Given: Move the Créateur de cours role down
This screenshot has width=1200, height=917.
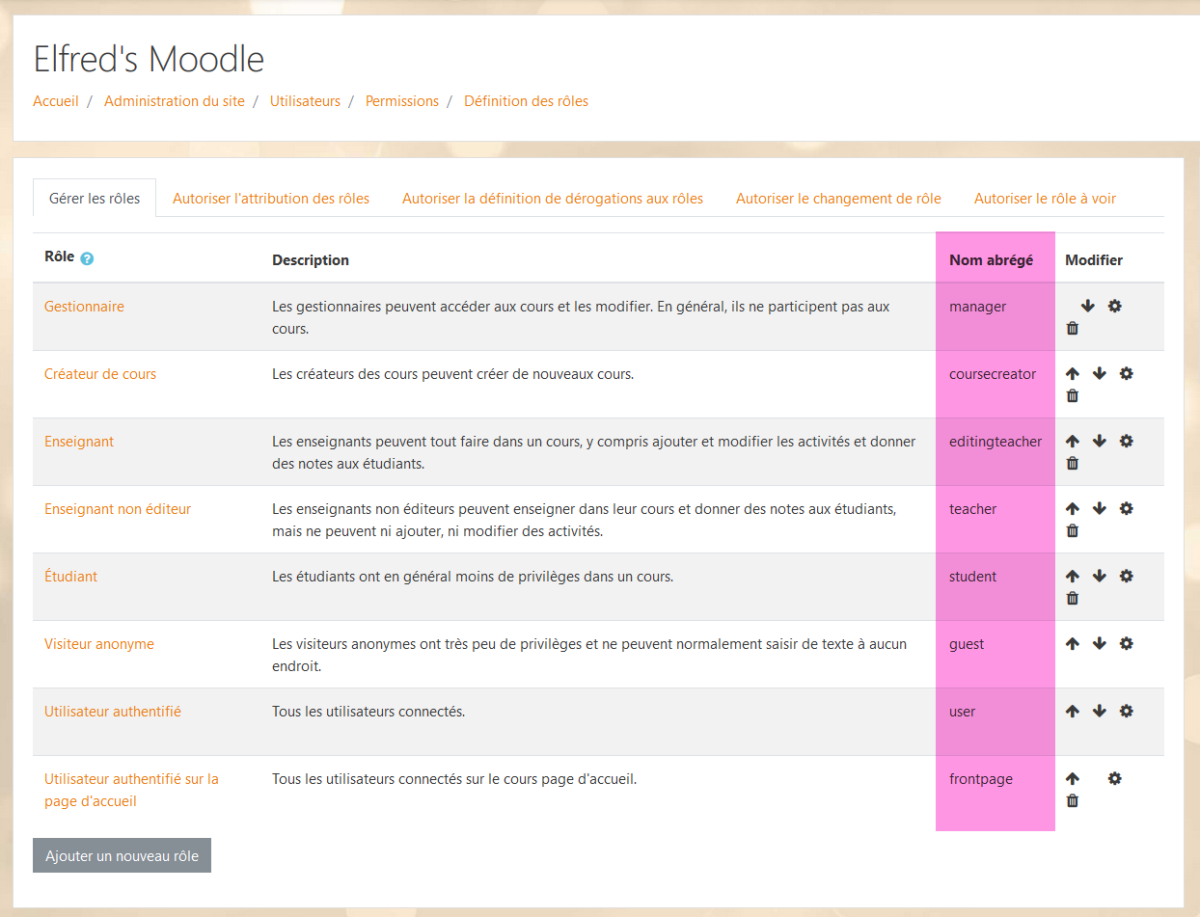Looking at the screenshot, I should (x=1100, y=373).
